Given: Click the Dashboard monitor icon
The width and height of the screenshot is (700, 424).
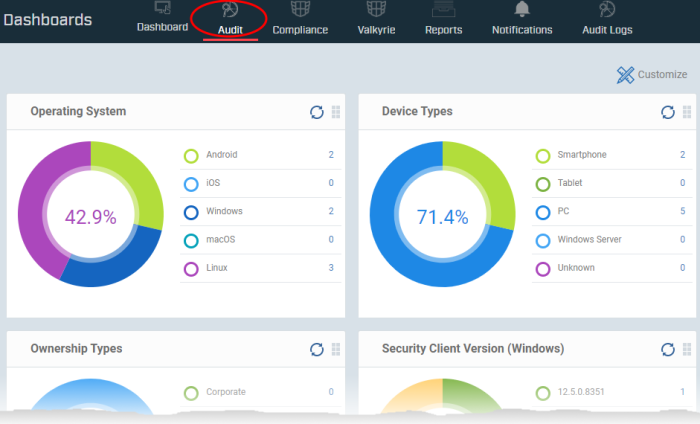Looking at the screenshot, I should [162, 8].
